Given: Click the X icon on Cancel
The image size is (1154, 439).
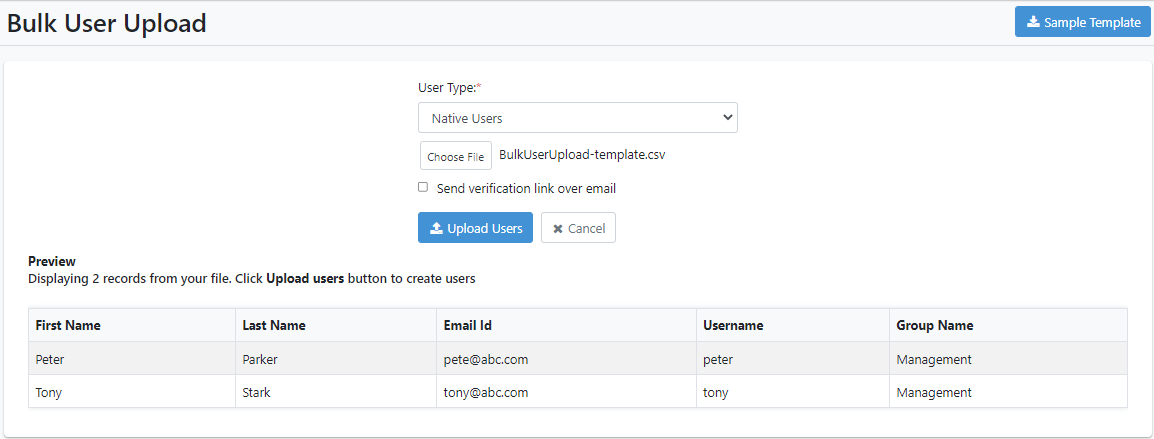Looking at the screenshot, I should (558, 229).
